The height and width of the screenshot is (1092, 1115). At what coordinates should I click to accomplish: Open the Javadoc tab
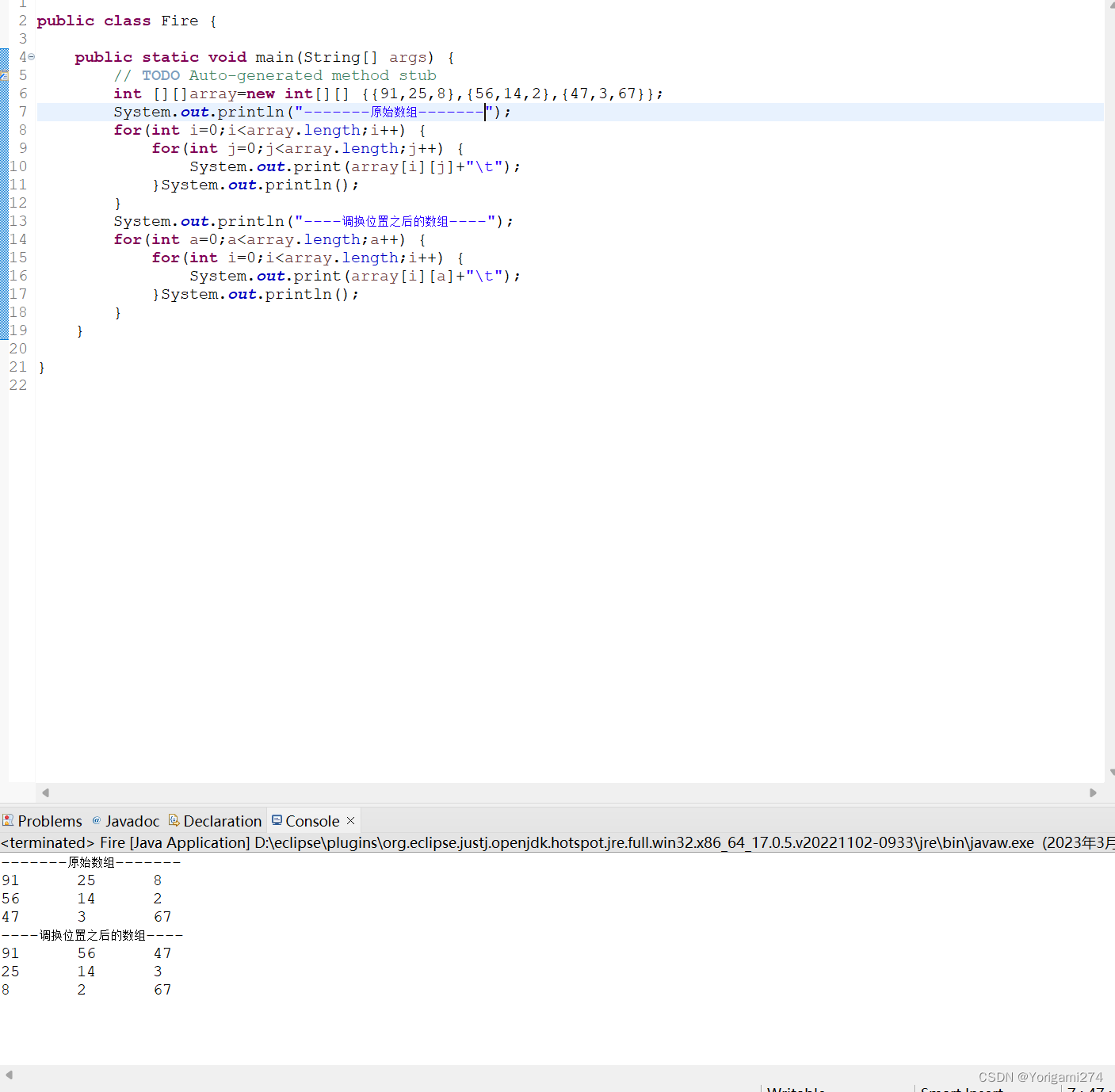pyautogui.click(x=125, y=821)
